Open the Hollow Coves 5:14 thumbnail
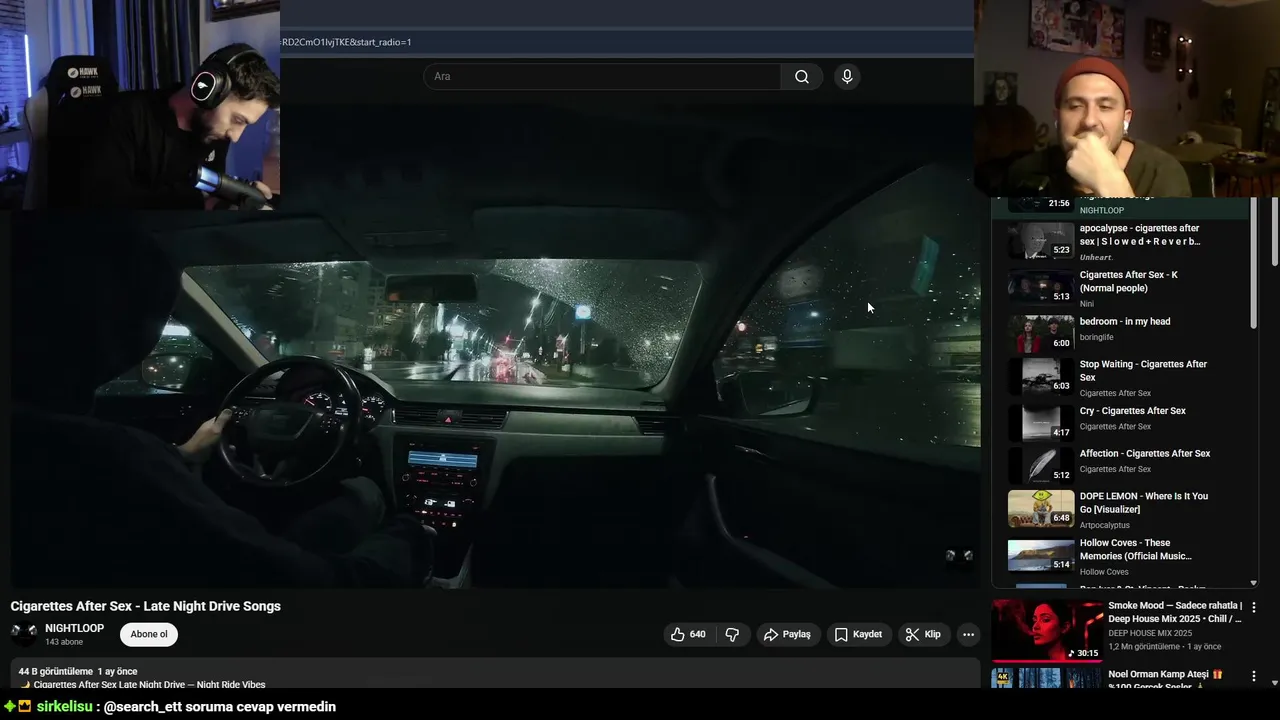 point(1041,556)
